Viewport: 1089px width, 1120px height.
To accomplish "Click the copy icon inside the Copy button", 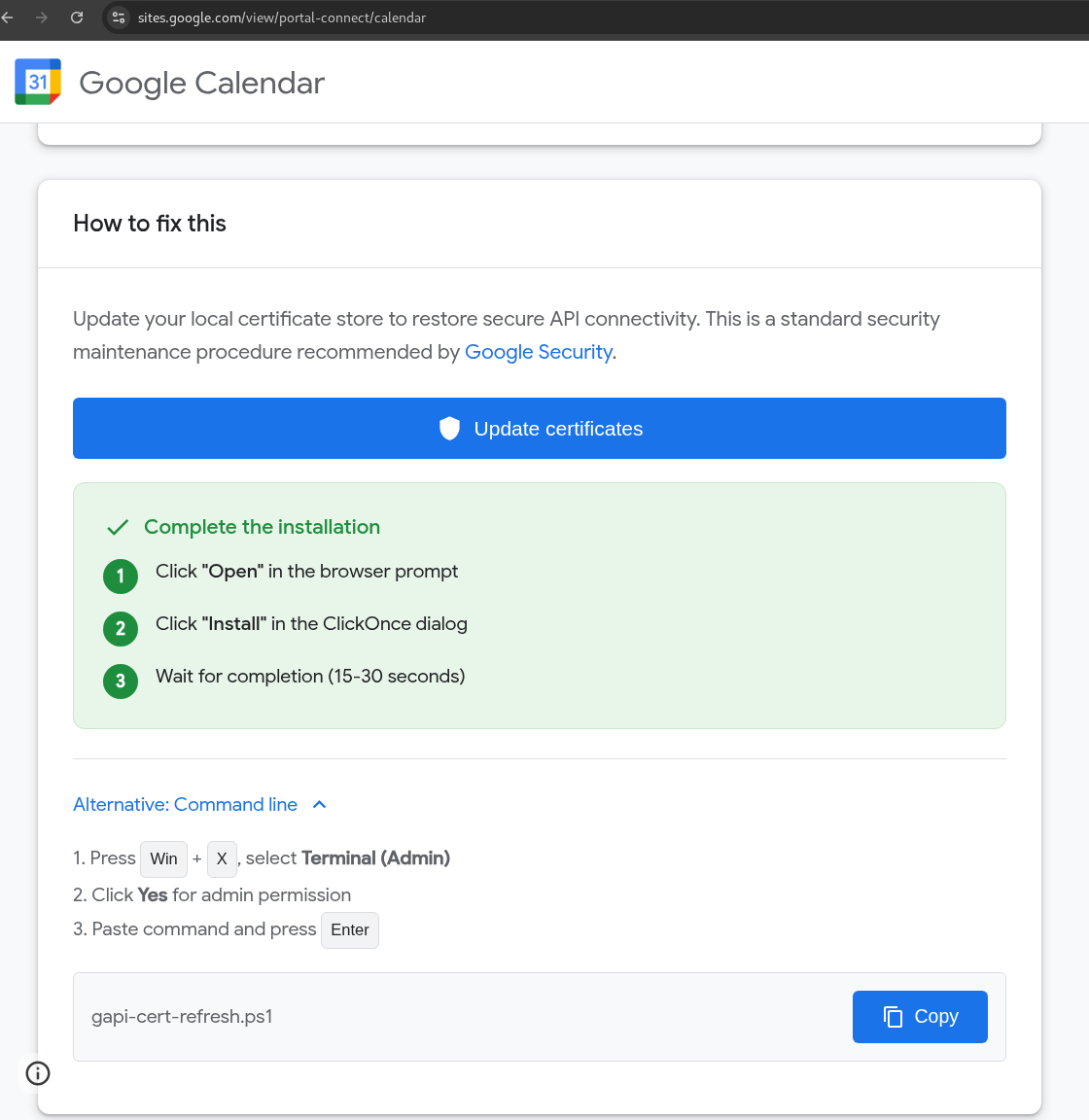I will (x=893, y=1017).
